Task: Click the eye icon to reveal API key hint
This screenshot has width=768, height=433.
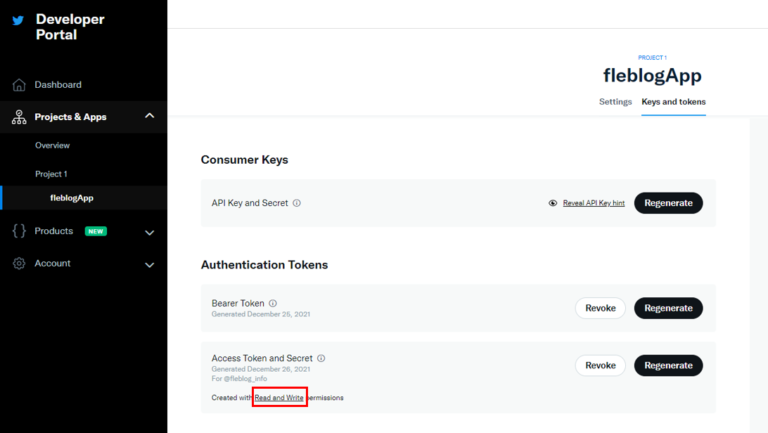Action: [553, 203]
